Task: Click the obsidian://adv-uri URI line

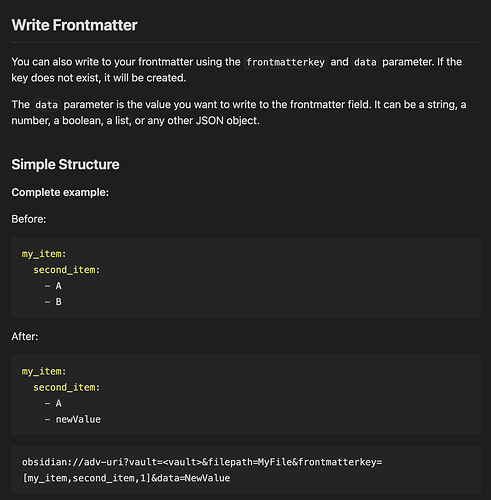Action: [x=202, y=470]
